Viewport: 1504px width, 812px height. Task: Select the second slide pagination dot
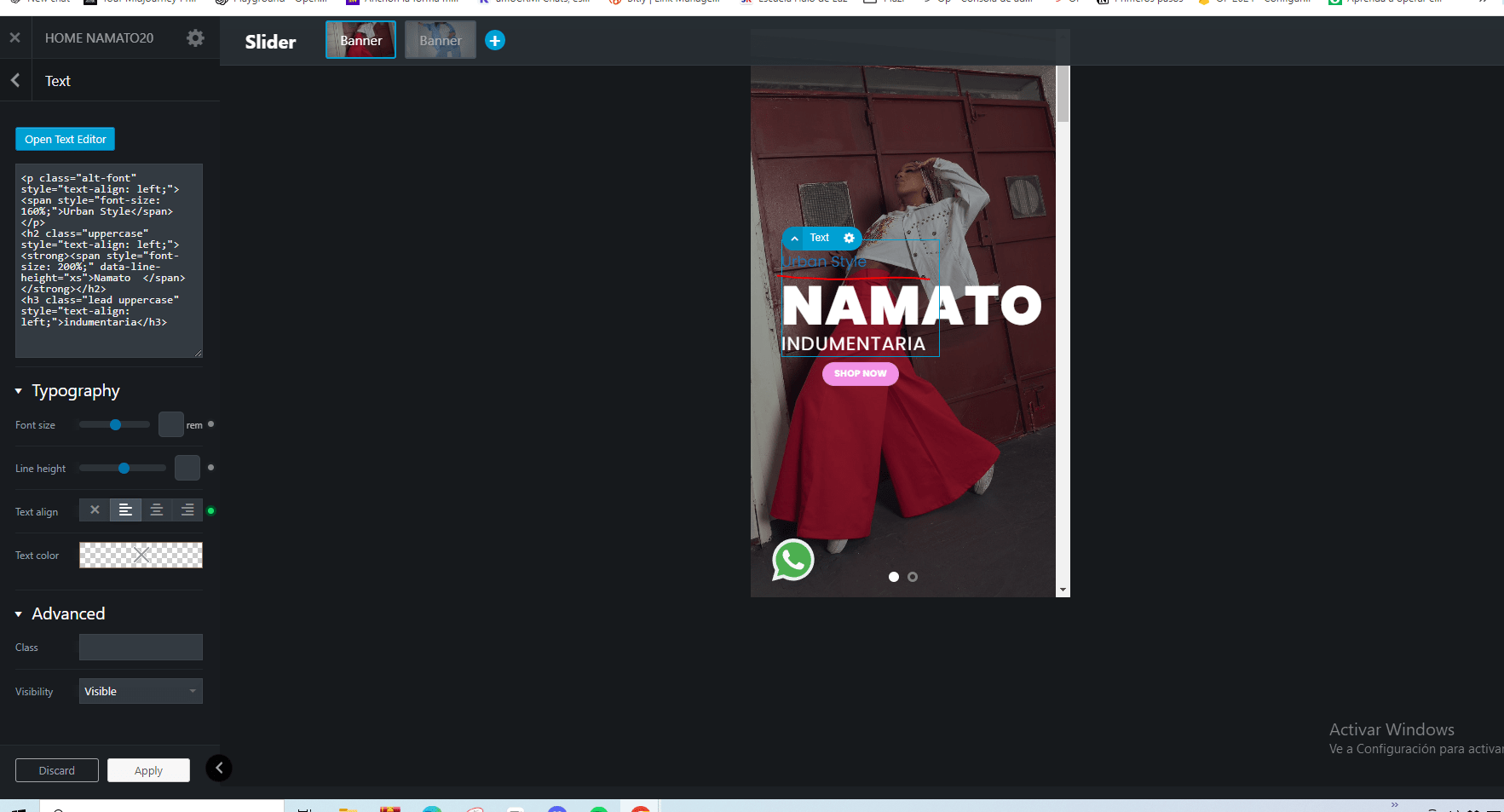[913, 577]
